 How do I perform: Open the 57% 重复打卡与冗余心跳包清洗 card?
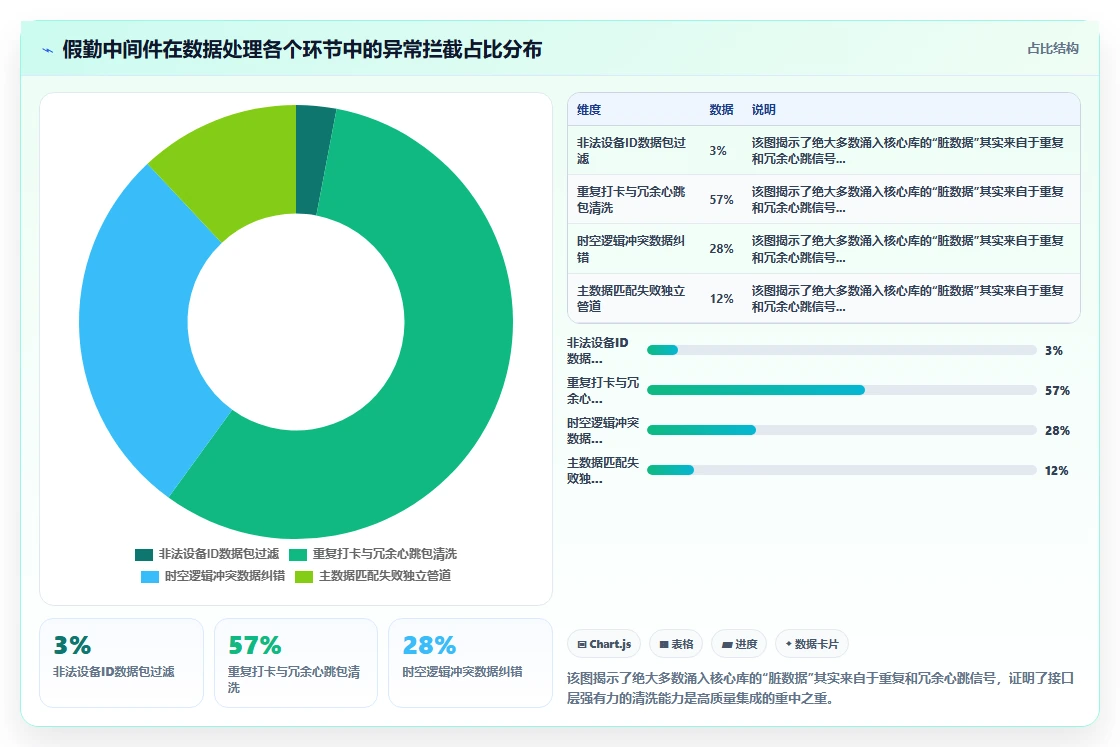coord(296,663)
